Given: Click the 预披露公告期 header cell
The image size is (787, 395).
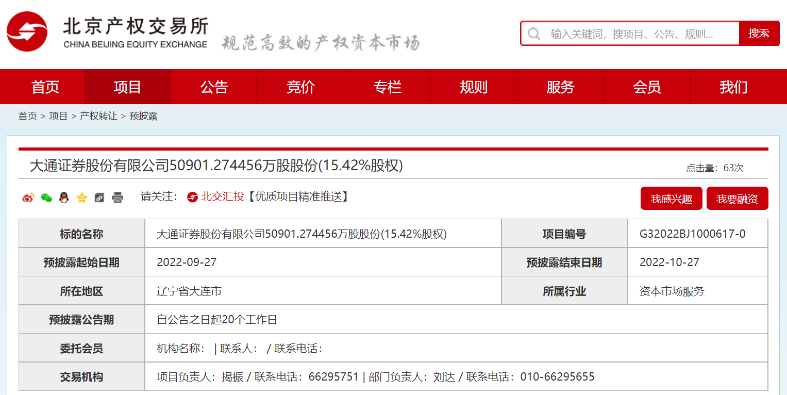Looking at the screenshot, I should point(81,320).
